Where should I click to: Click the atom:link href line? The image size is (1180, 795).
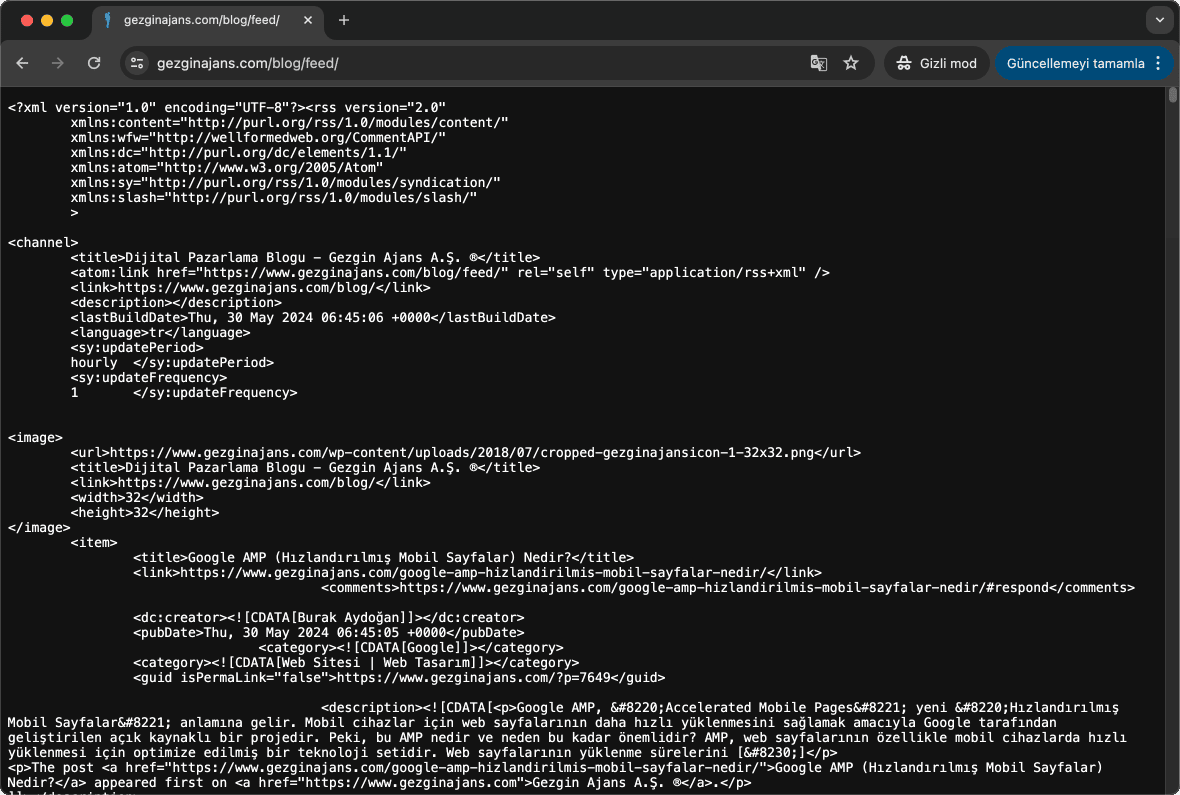pyautogui.click(x=450, y=273)
